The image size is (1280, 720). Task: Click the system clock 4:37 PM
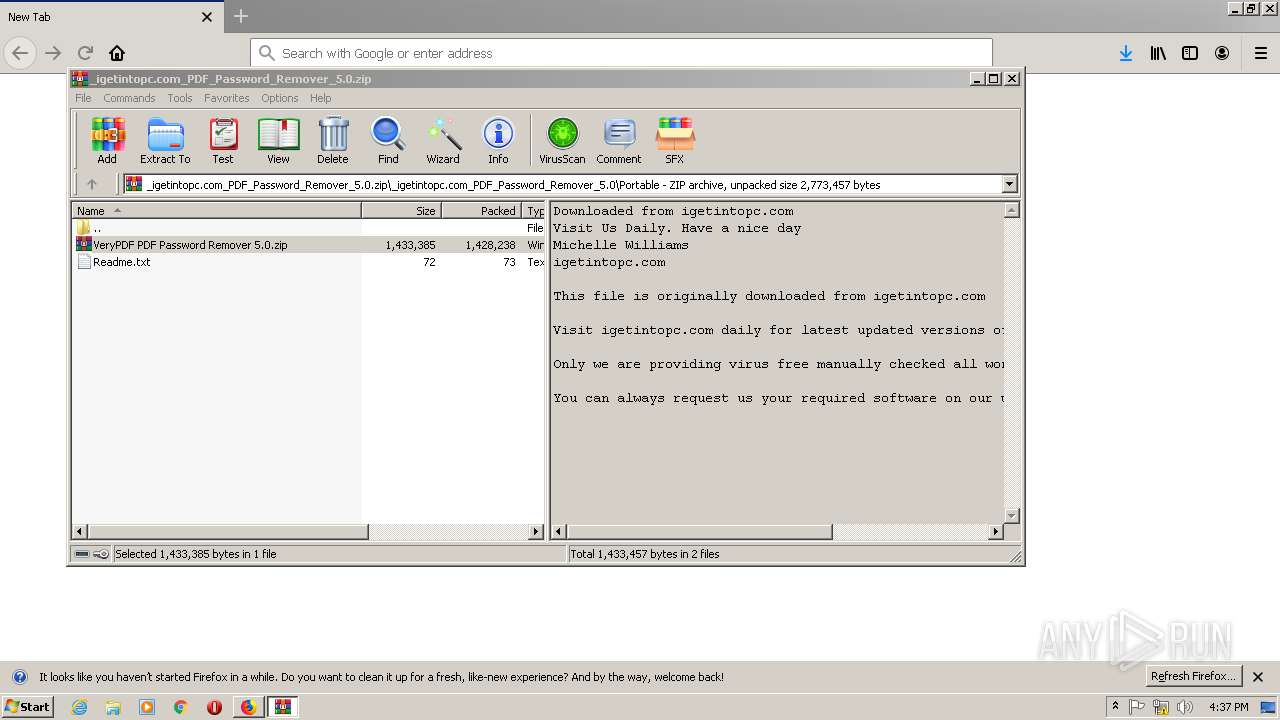pos(1228,707)
